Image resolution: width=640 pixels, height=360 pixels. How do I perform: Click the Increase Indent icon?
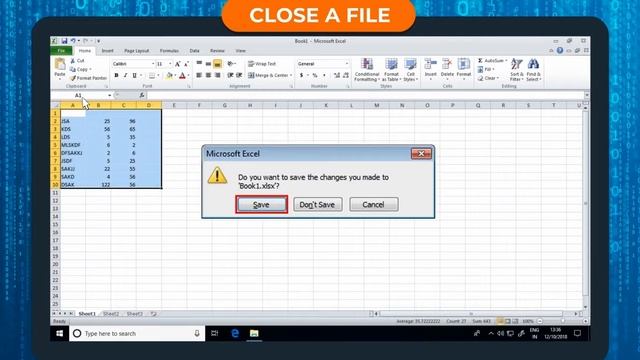(239, 75)
